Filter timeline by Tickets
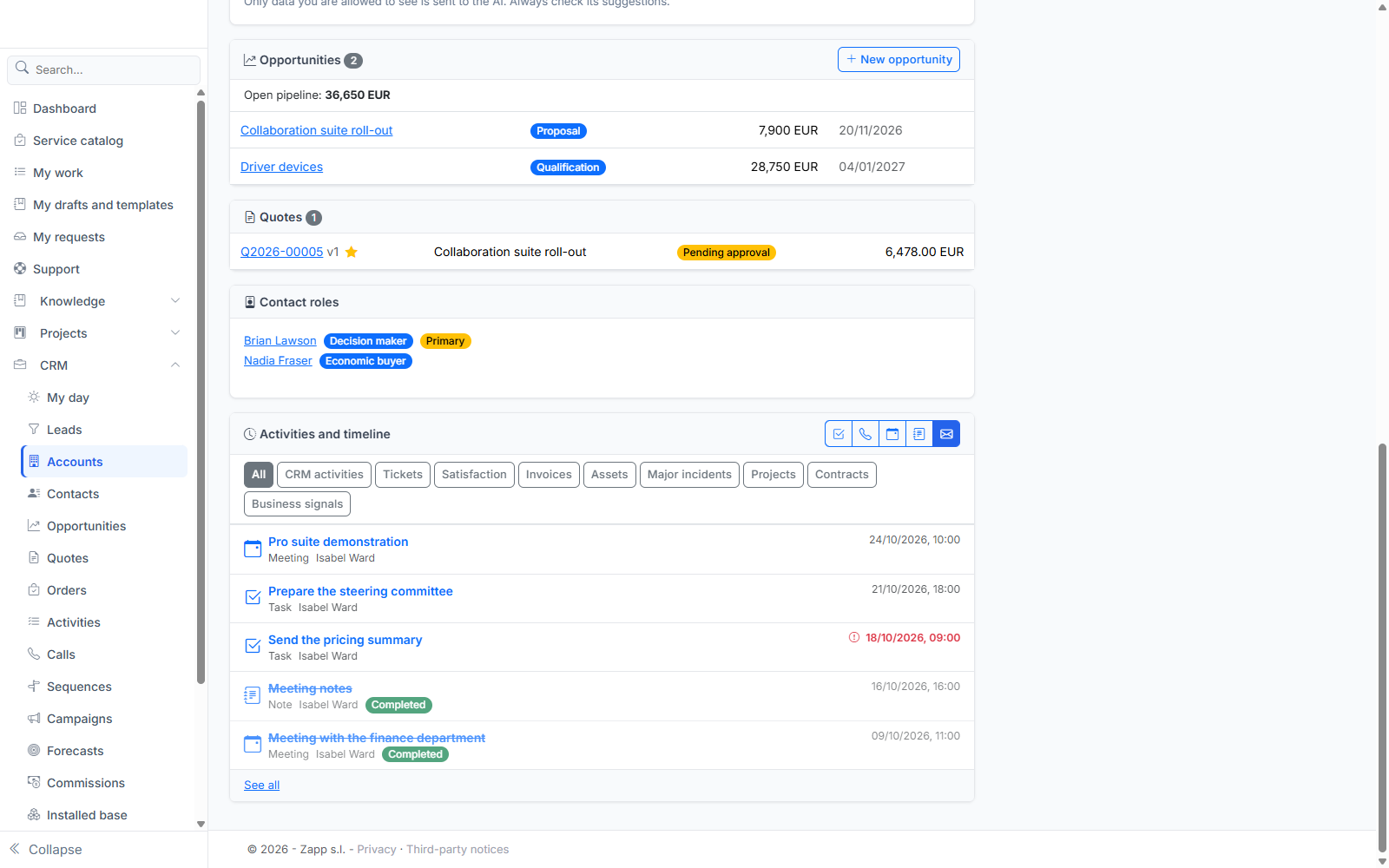The image size is (1389, 868). click(403, 475)
